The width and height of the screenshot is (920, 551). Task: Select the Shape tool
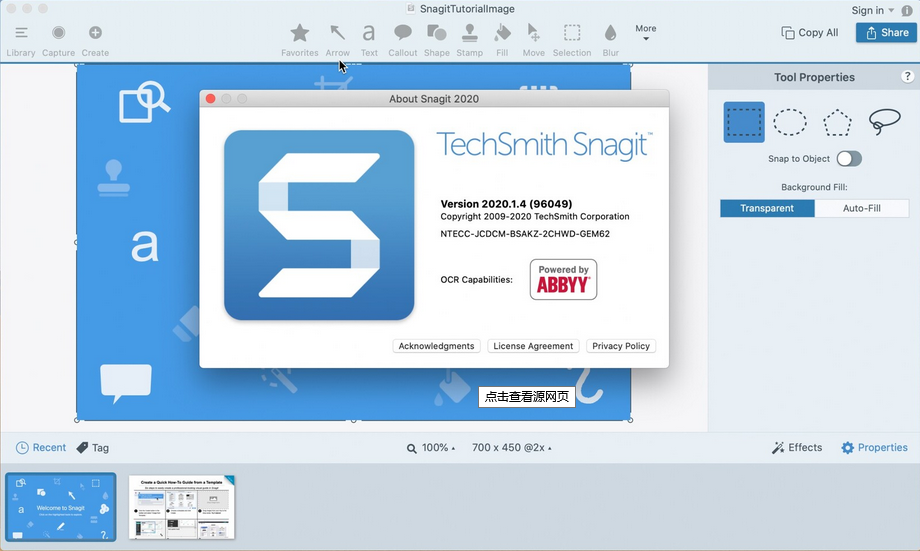[x=437, y=40]
